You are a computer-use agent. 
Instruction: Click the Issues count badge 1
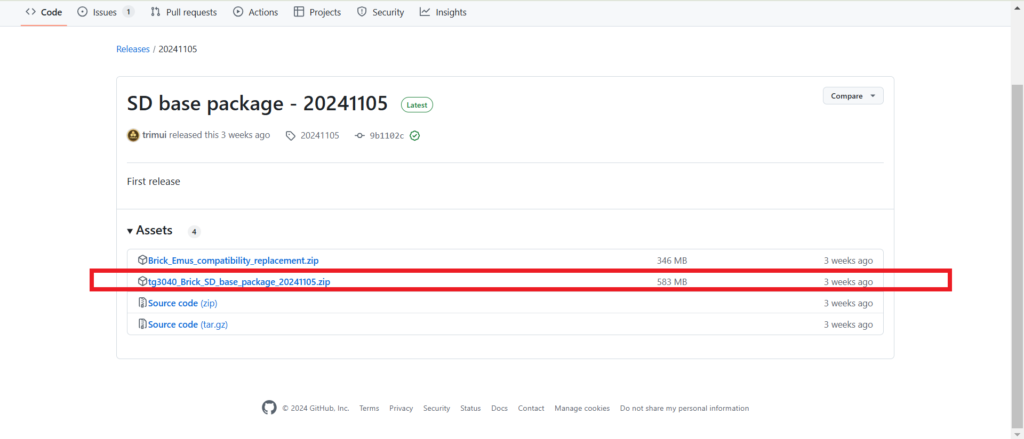tap(128, 12)
